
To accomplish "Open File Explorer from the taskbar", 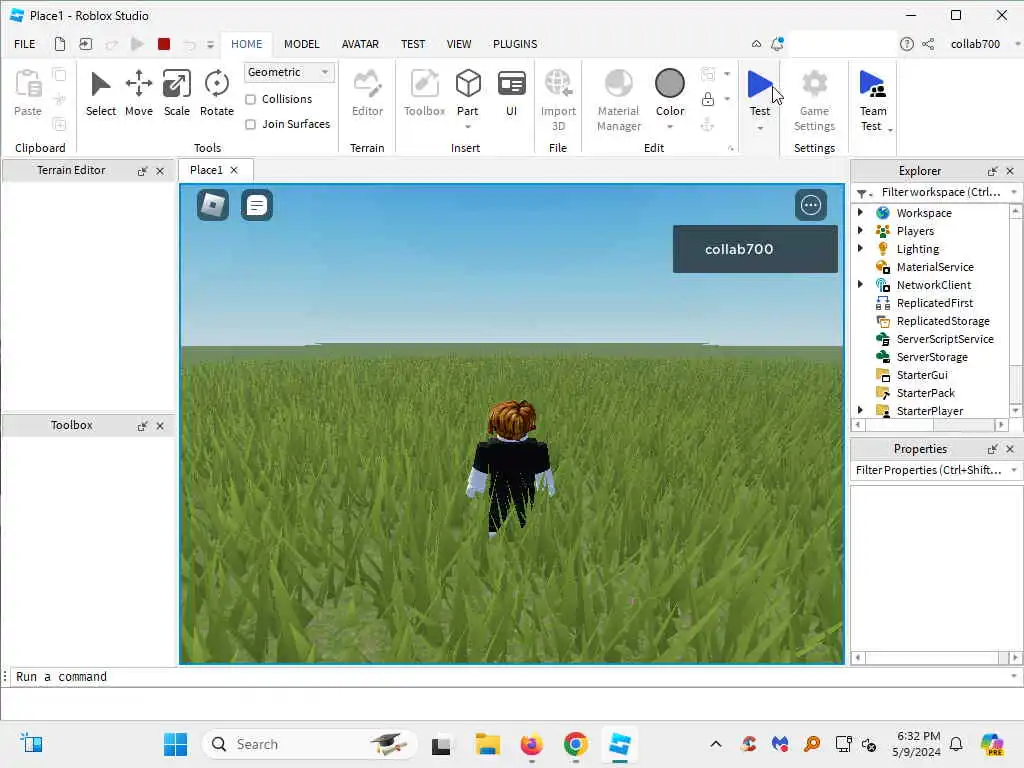I will coord(487,744).
